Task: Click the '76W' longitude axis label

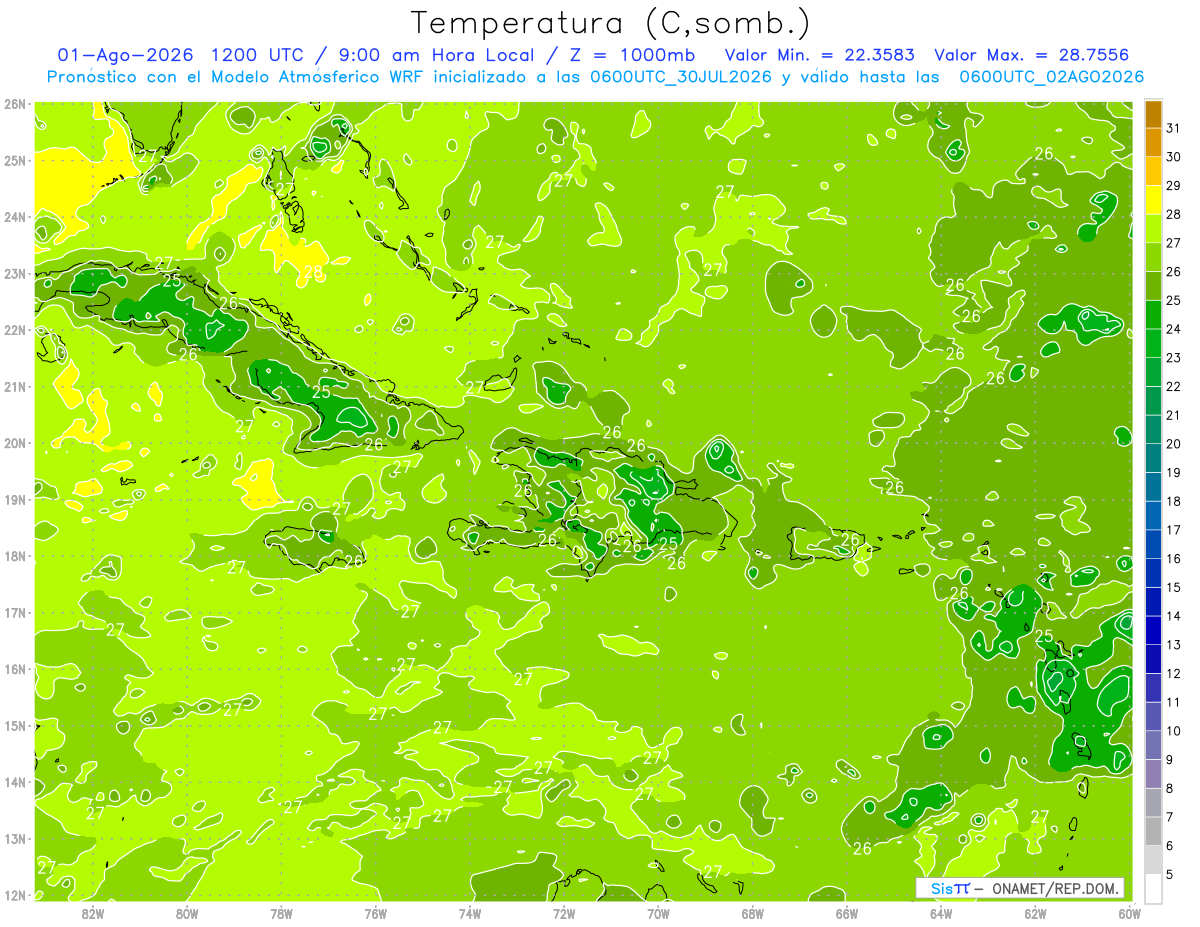Action: (375, 913)
